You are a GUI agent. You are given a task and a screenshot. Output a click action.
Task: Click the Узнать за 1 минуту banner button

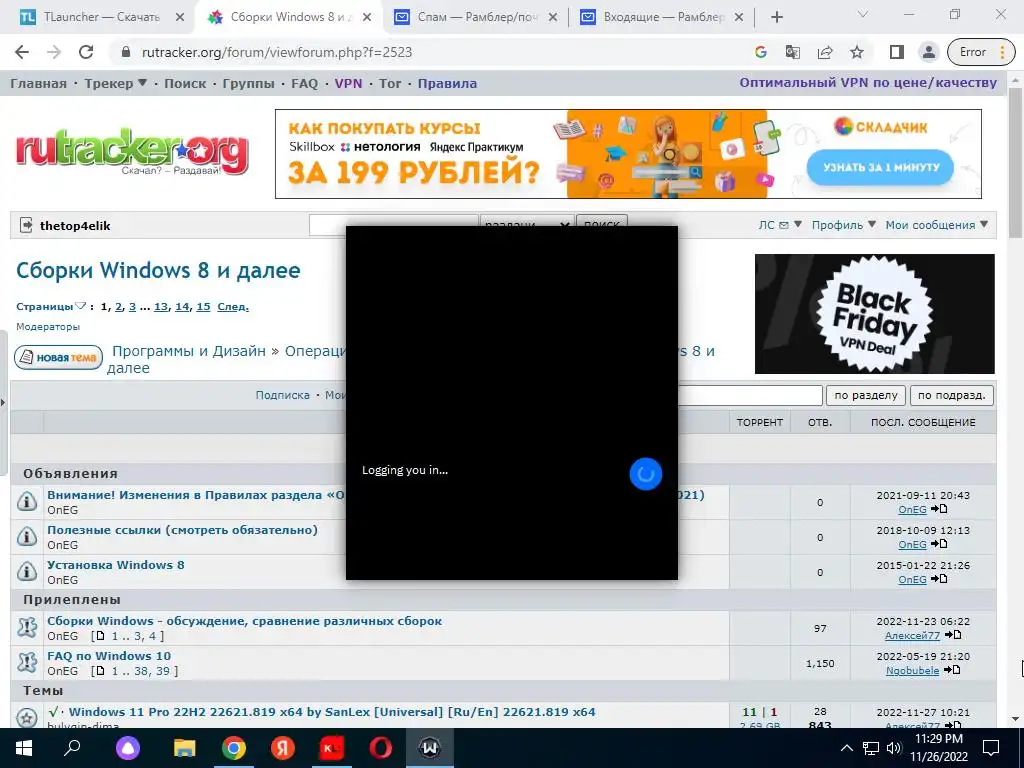880,167
